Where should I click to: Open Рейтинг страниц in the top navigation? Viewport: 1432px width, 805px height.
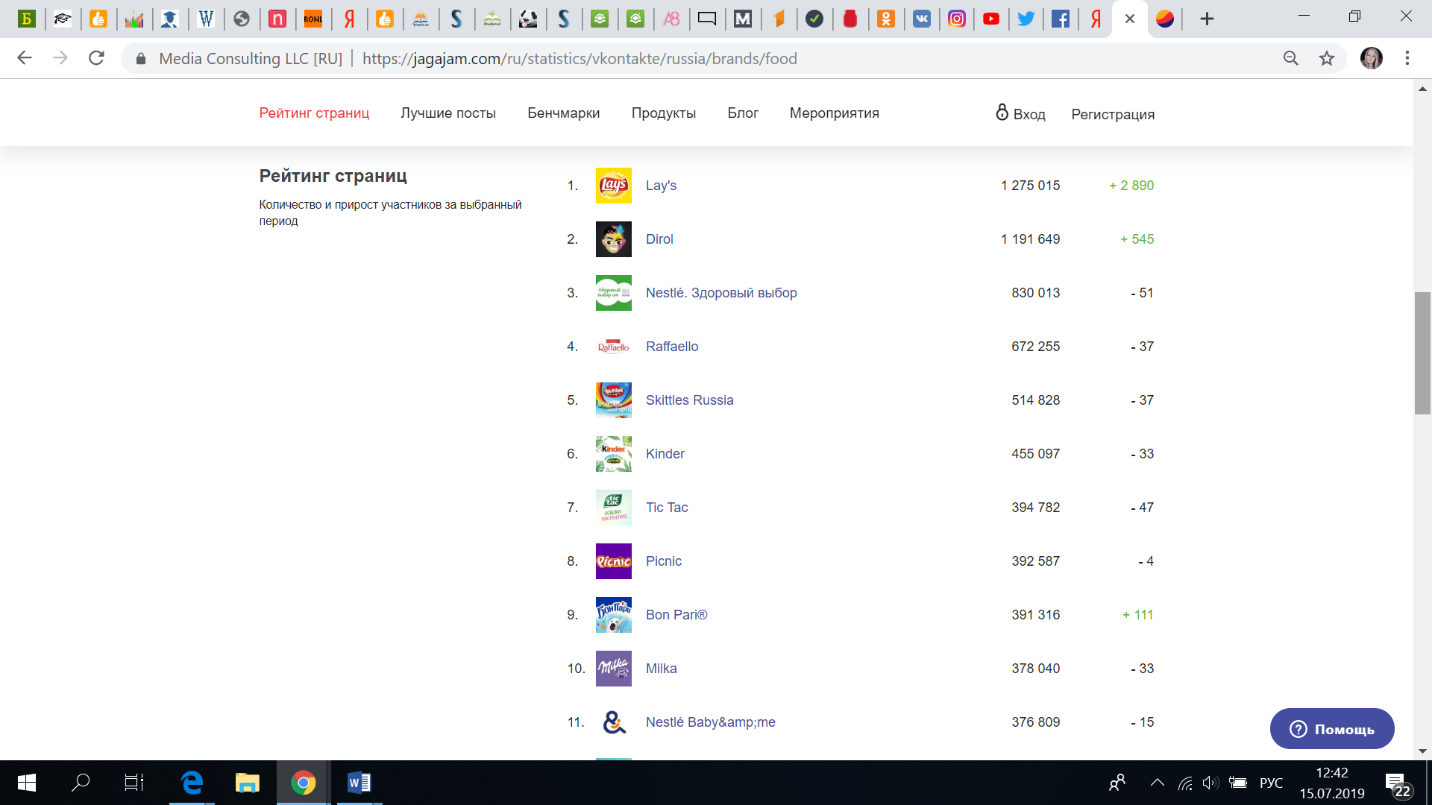click(x=314, y=113)
